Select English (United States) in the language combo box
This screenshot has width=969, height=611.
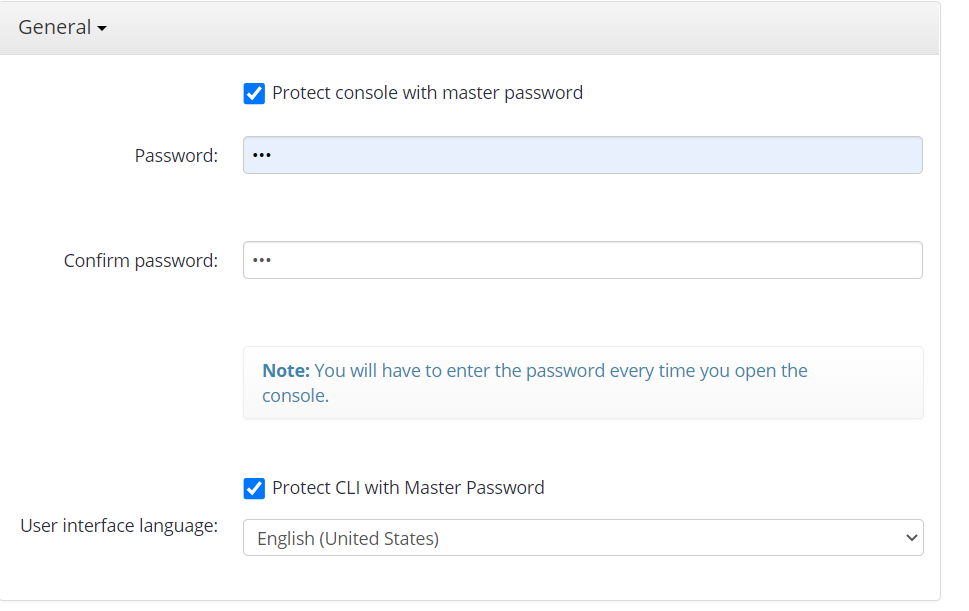click(583, 537)
